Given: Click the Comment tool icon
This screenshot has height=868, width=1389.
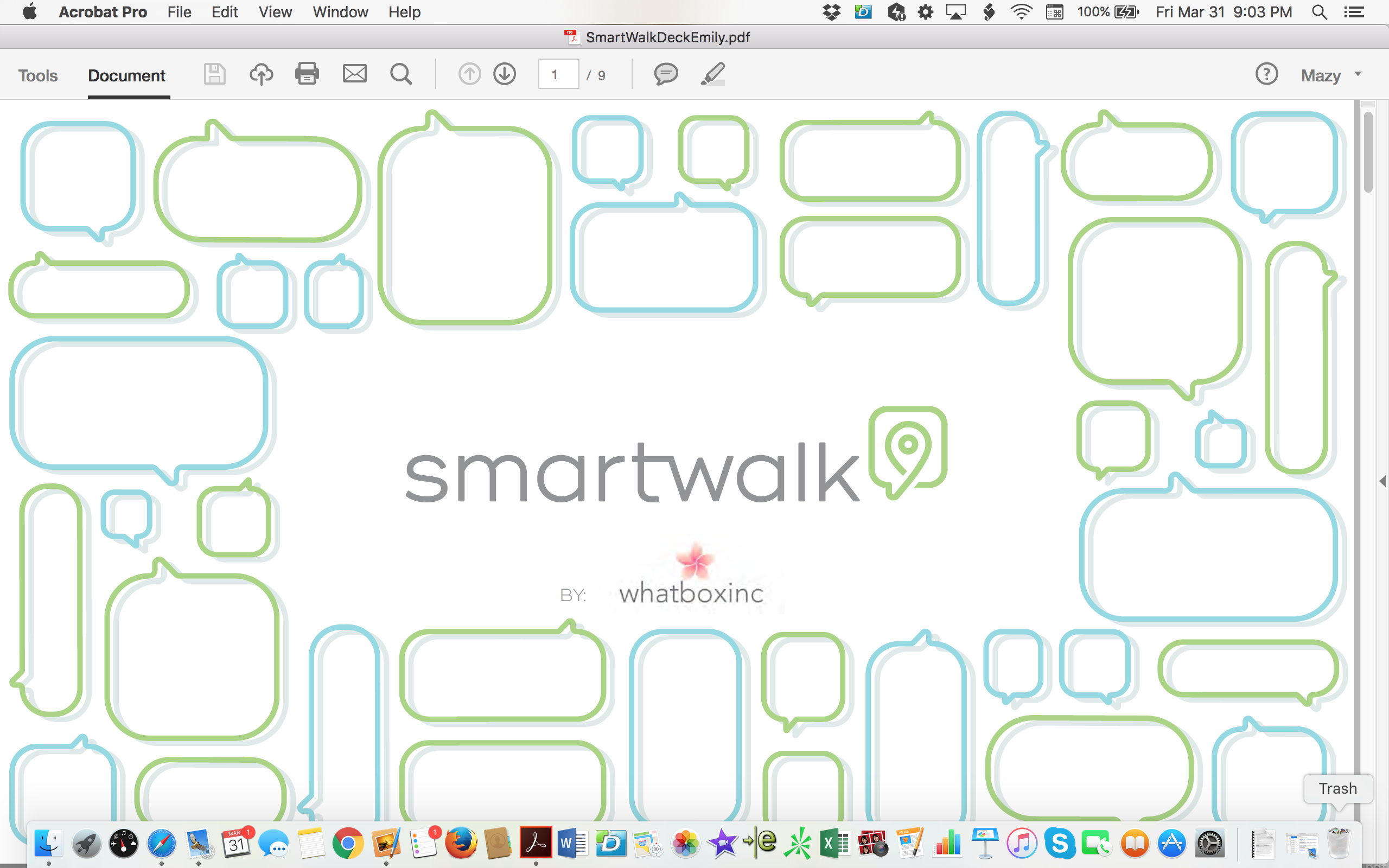Looking at the screenshot, I should tap(665, 74).
